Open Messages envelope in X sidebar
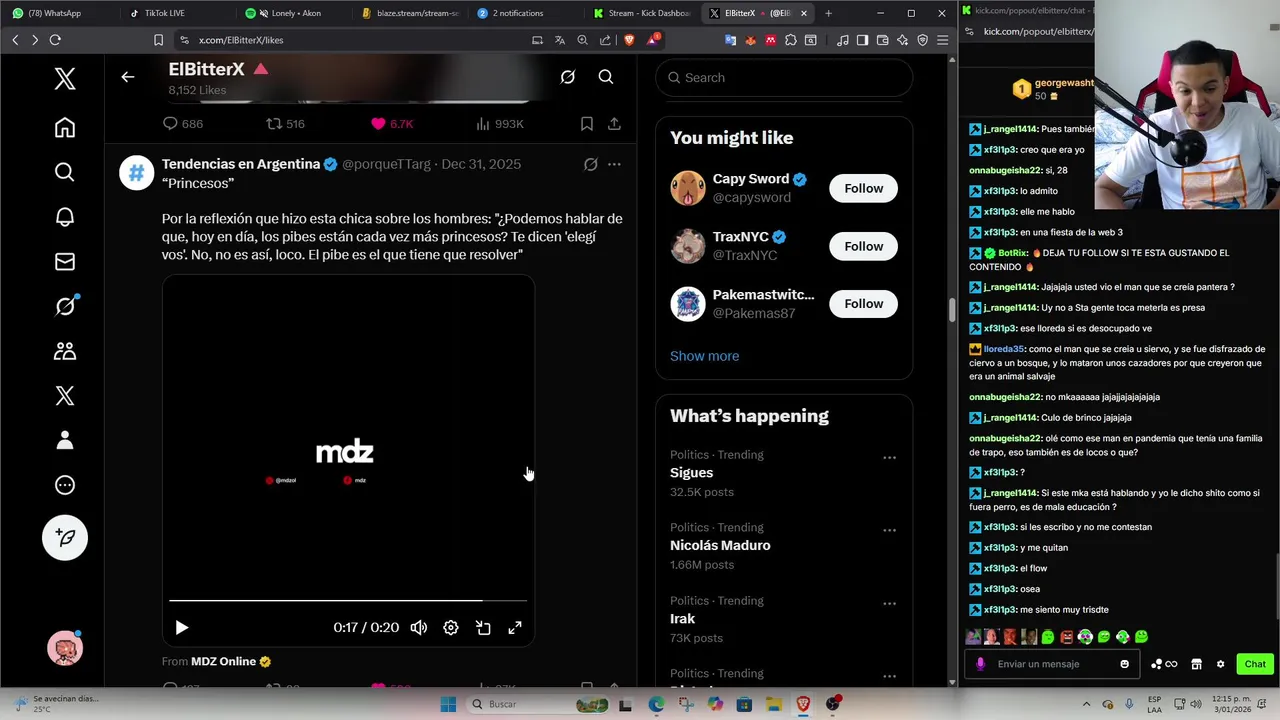The width and height of the screenshot is (1280, 720). (x=65, y=262)
